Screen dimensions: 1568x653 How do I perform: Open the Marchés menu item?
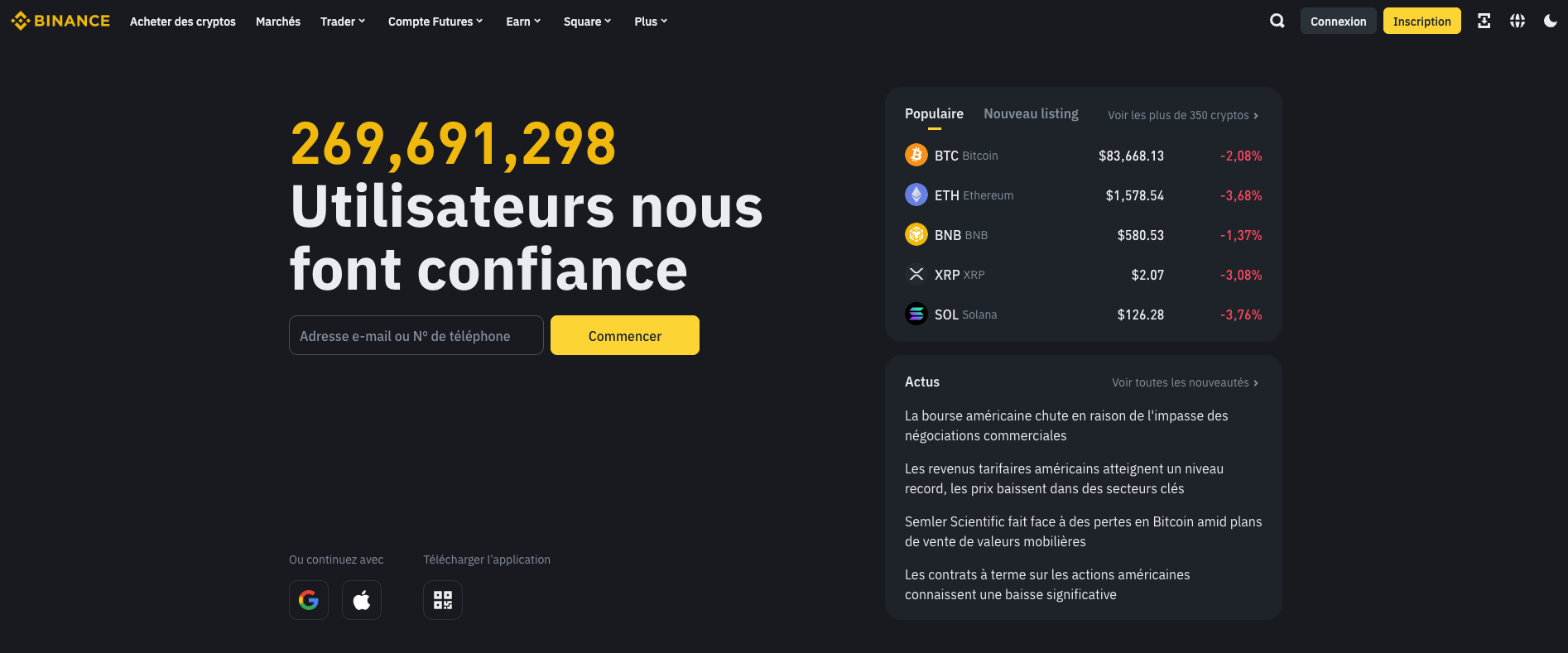[x=278, y=22]
